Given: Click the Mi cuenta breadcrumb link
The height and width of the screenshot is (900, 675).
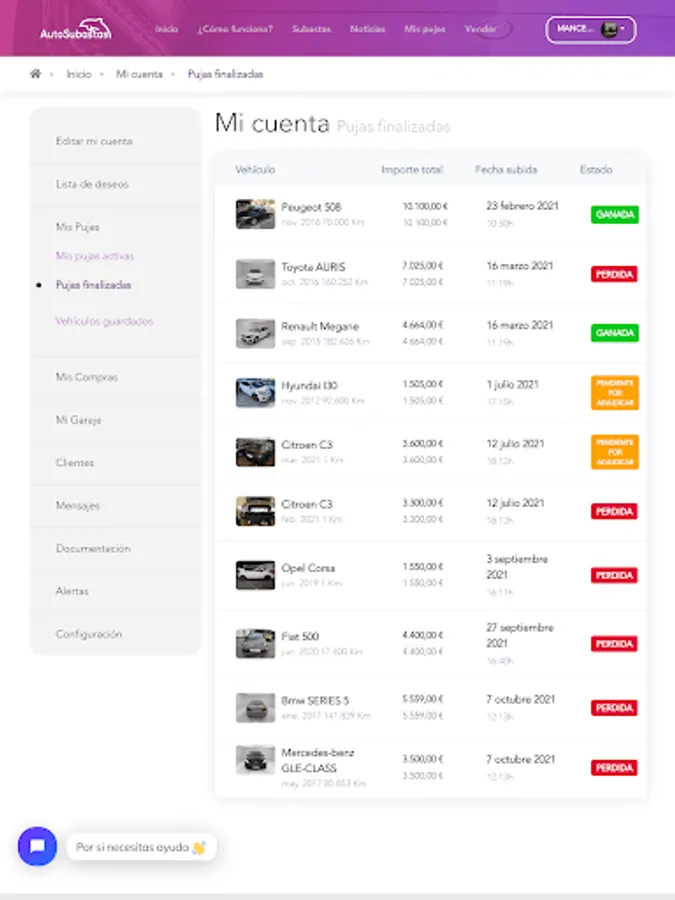Looking at the screenshot, I should pyautogui.click(x=139, y=74).
